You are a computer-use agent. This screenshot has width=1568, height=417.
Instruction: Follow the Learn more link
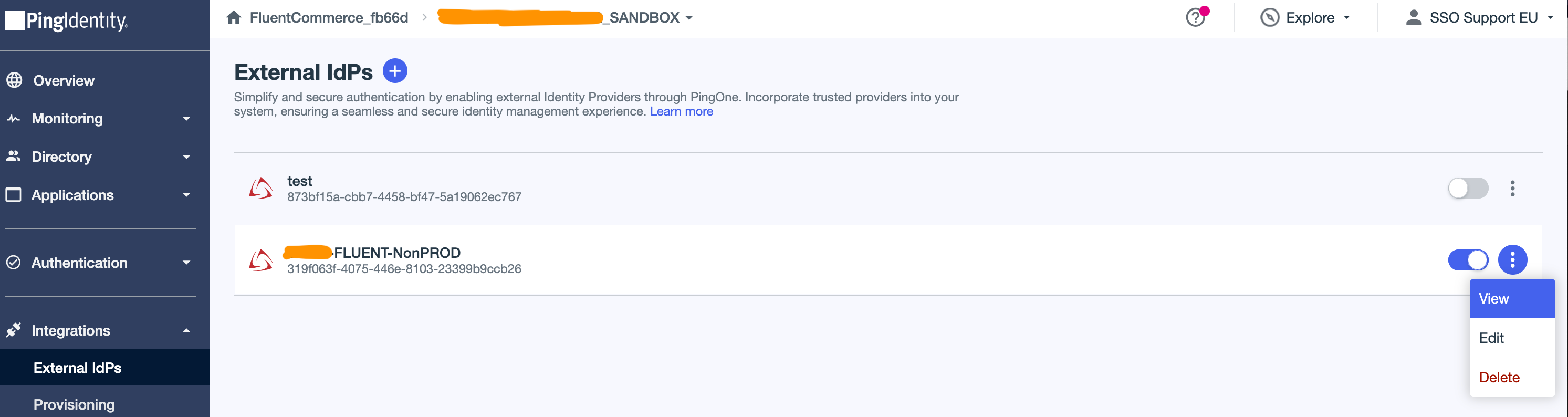pyautogui.click(x=681, y=111)
